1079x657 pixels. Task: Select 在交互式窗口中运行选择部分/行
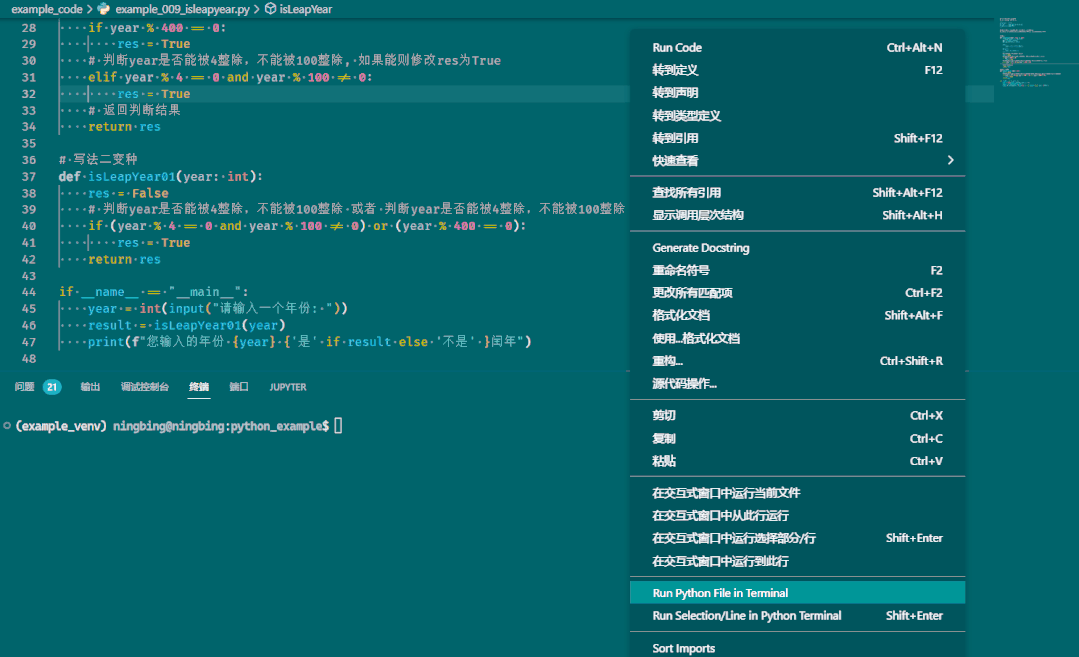pyautogui.click(x=797, y=538)
